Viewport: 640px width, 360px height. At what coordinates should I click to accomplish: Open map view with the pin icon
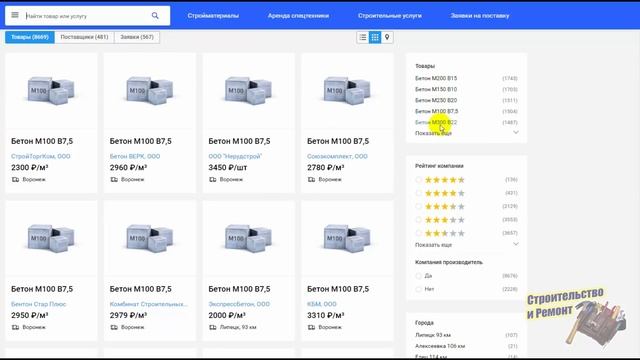[x=387, y=37]
